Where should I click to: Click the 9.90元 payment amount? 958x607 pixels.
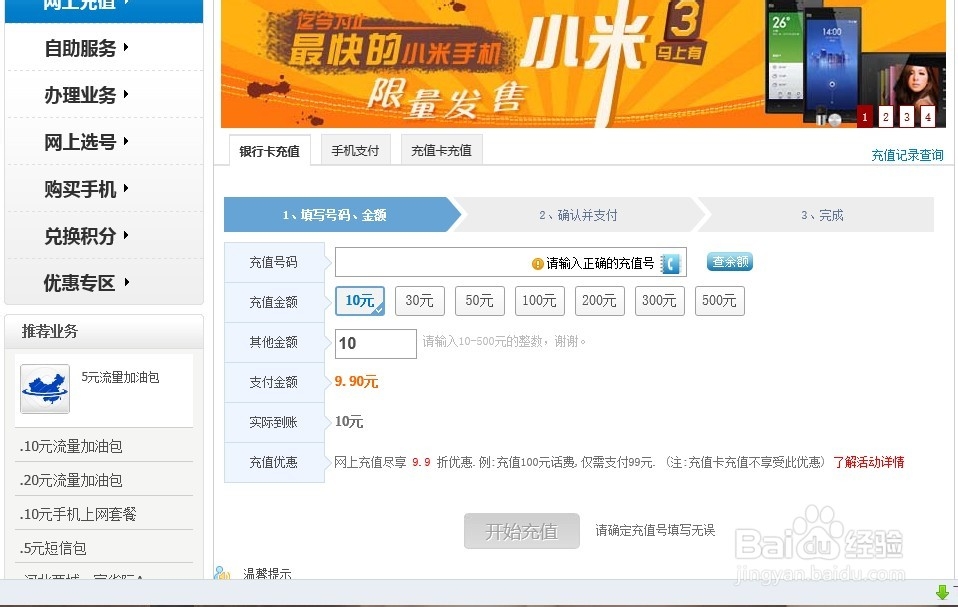point(356,382)
